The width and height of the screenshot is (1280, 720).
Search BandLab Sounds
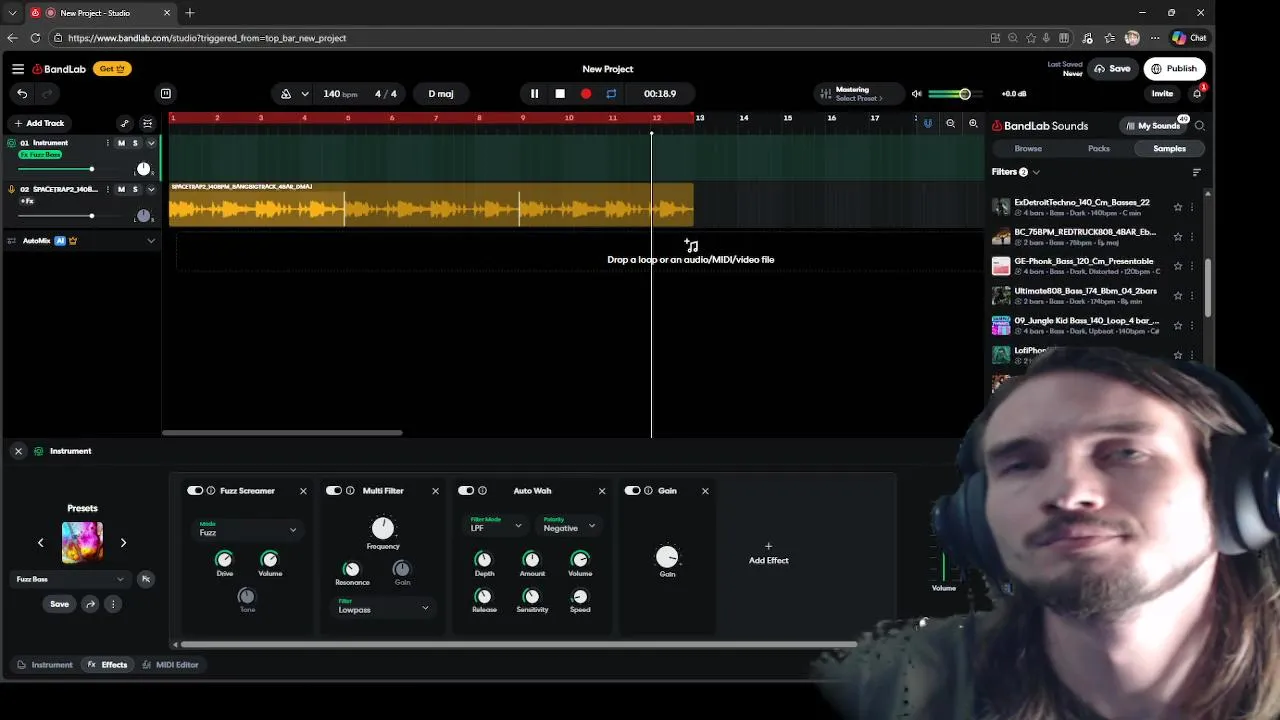1200,126
